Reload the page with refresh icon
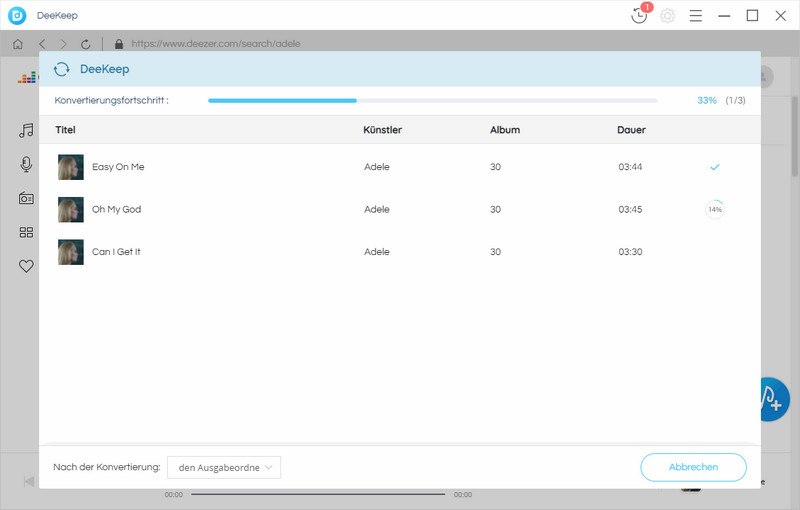The height and width of the screenshot is (510, 800). [x=86, y=44]
